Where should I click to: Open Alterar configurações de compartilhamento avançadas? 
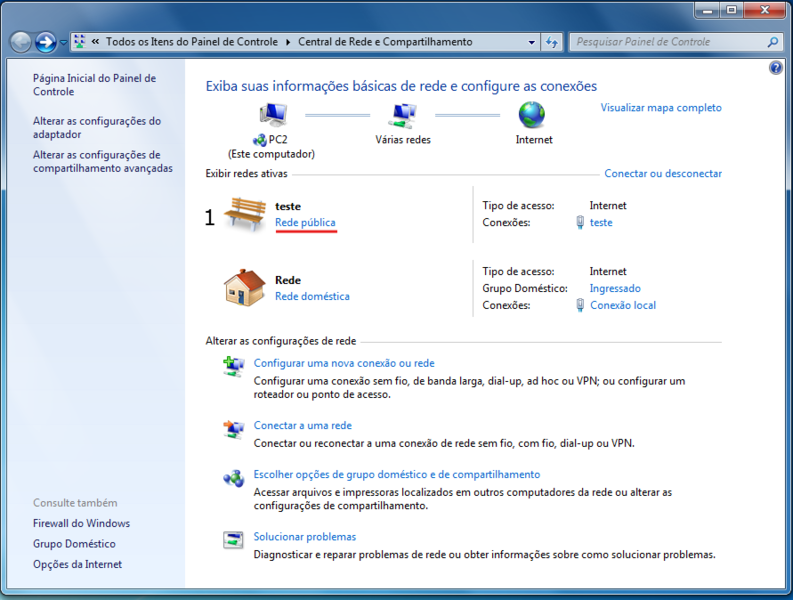103,161
